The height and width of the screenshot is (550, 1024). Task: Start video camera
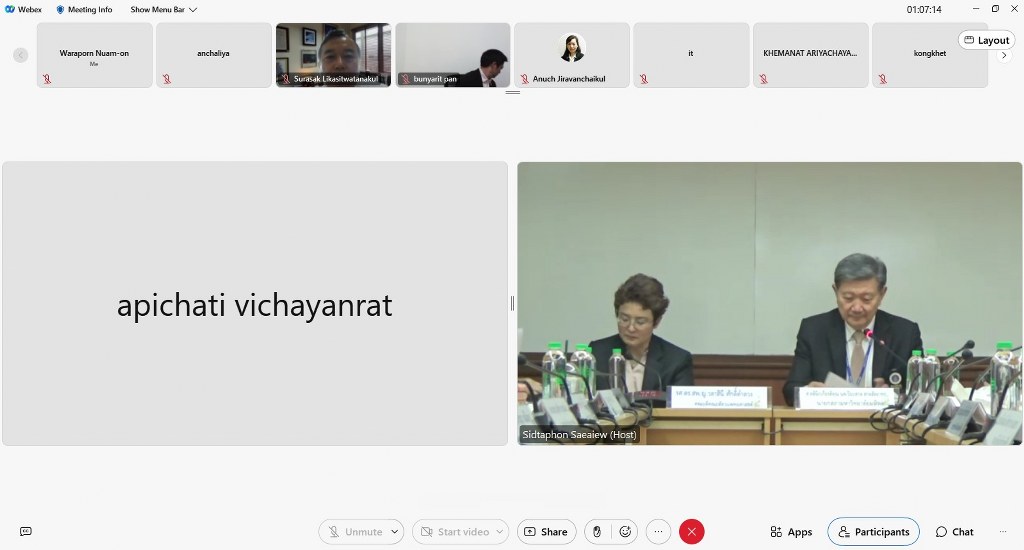(452, 532)
